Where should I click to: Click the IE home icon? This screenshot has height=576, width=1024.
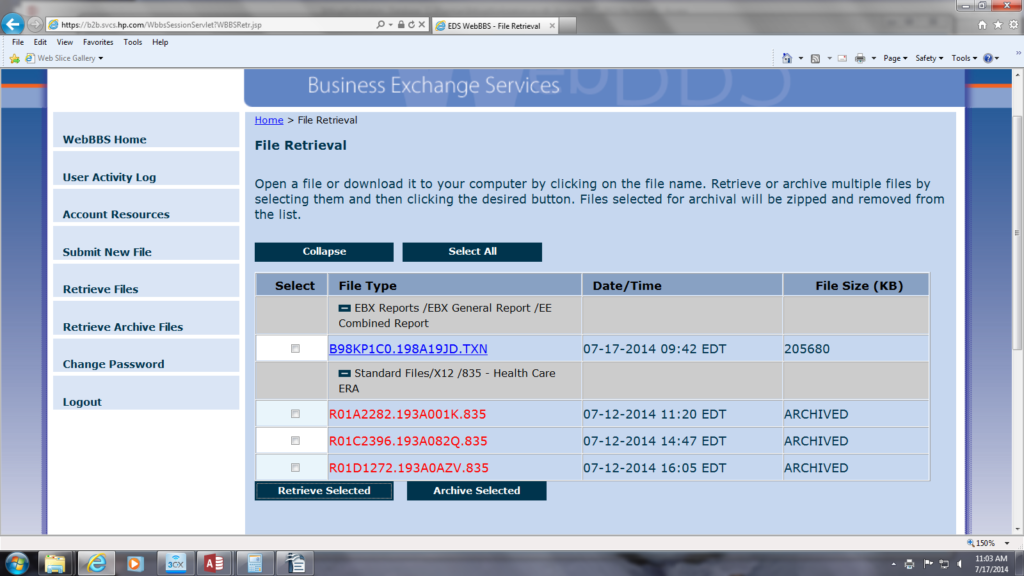click(x=983, y=24)
